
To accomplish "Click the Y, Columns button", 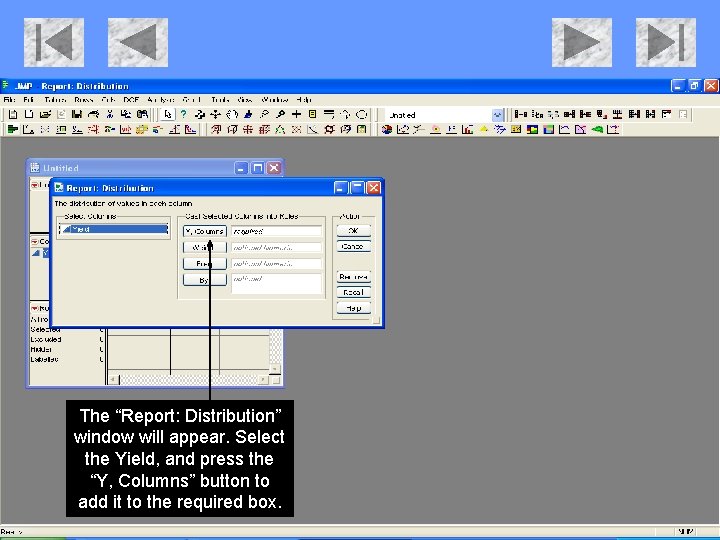I will [x=205, y=231].
